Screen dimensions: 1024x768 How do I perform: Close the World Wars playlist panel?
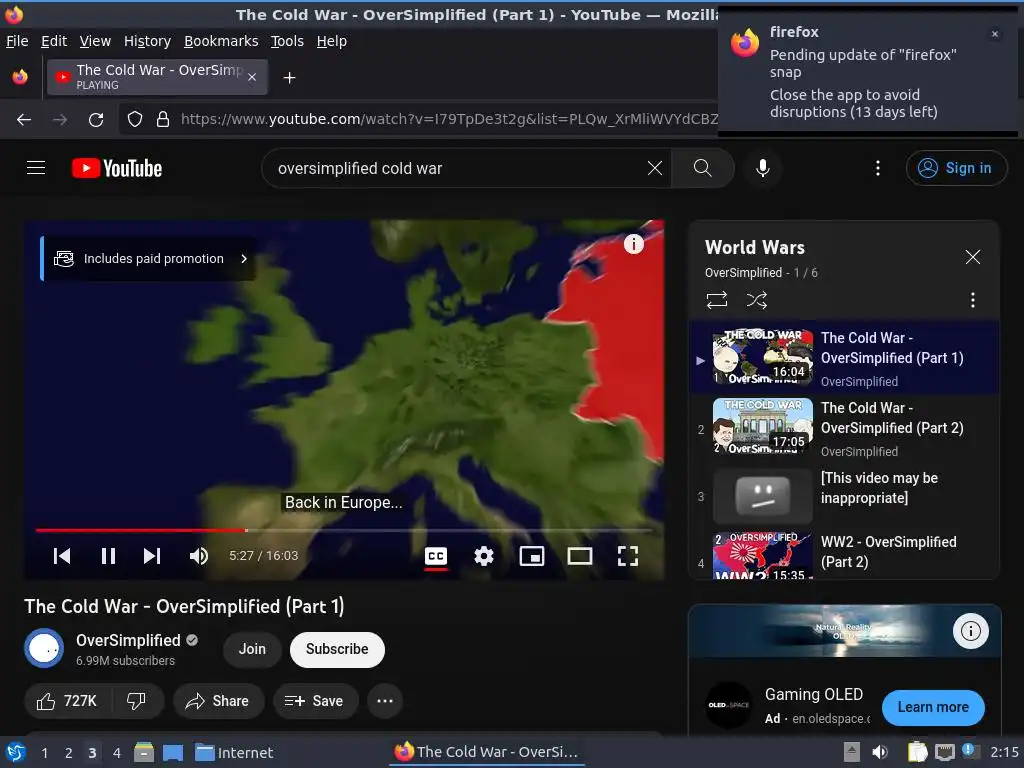click(973, 257)
